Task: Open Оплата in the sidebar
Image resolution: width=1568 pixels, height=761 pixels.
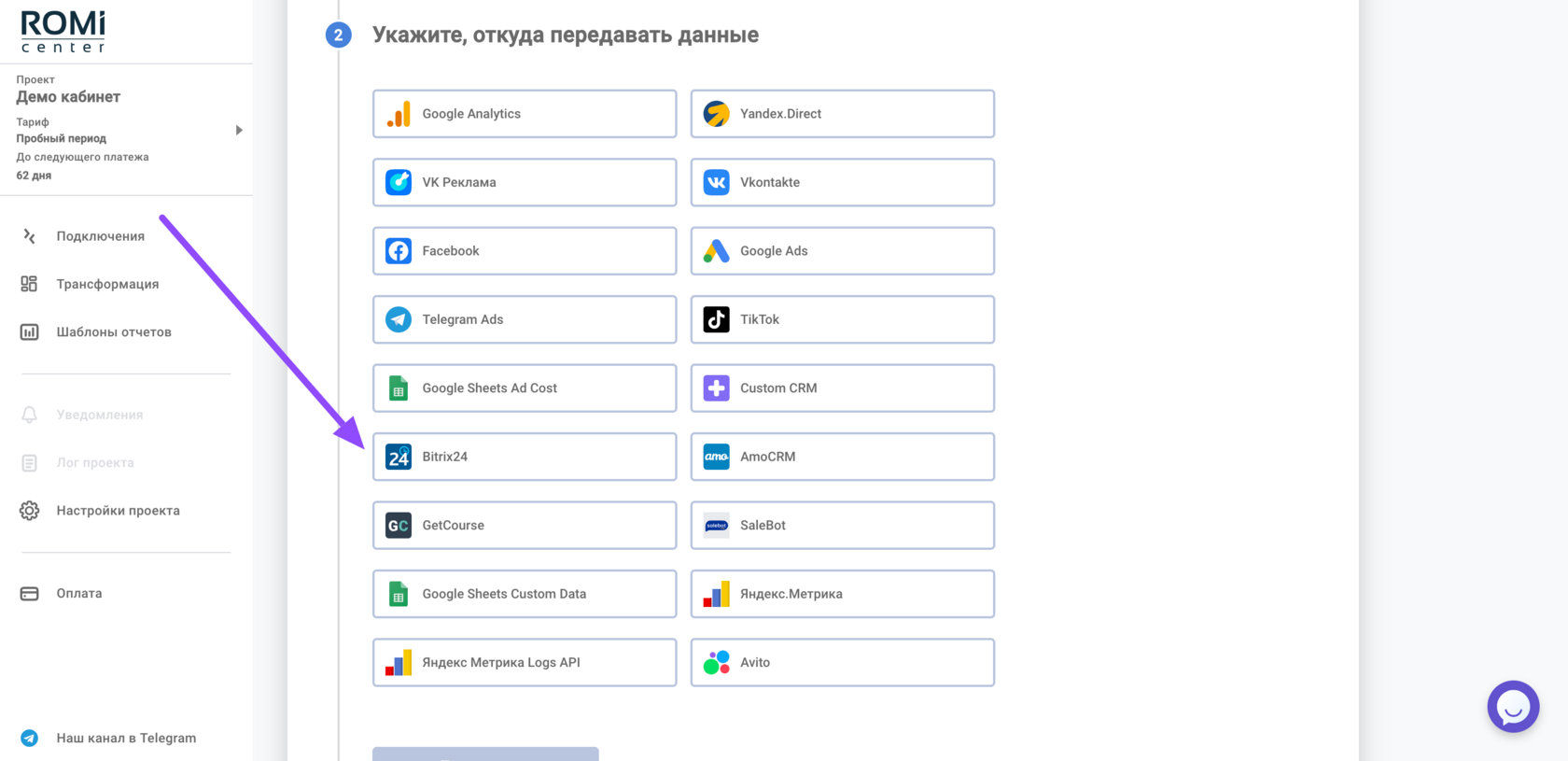Action: click(x=78, y=593)
